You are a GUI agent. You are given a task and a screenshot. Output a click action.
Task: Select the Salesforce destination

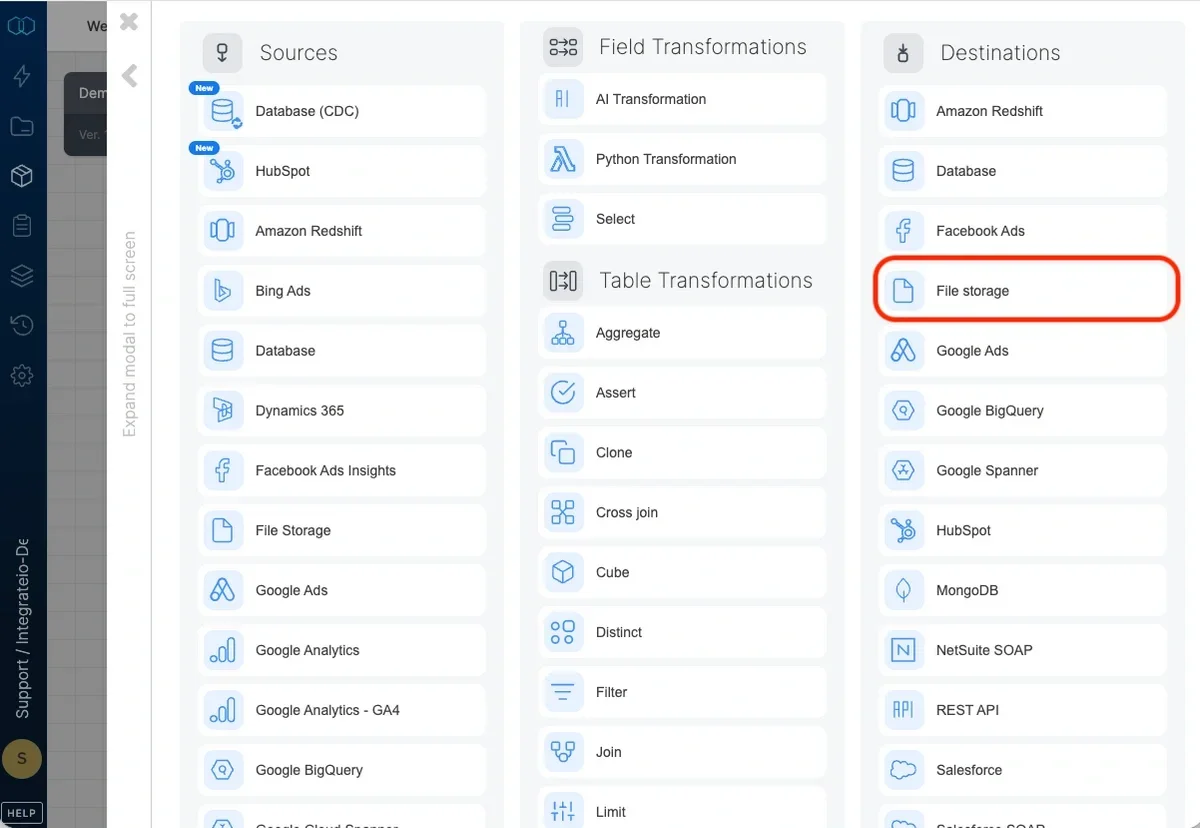click(1023, 771)
